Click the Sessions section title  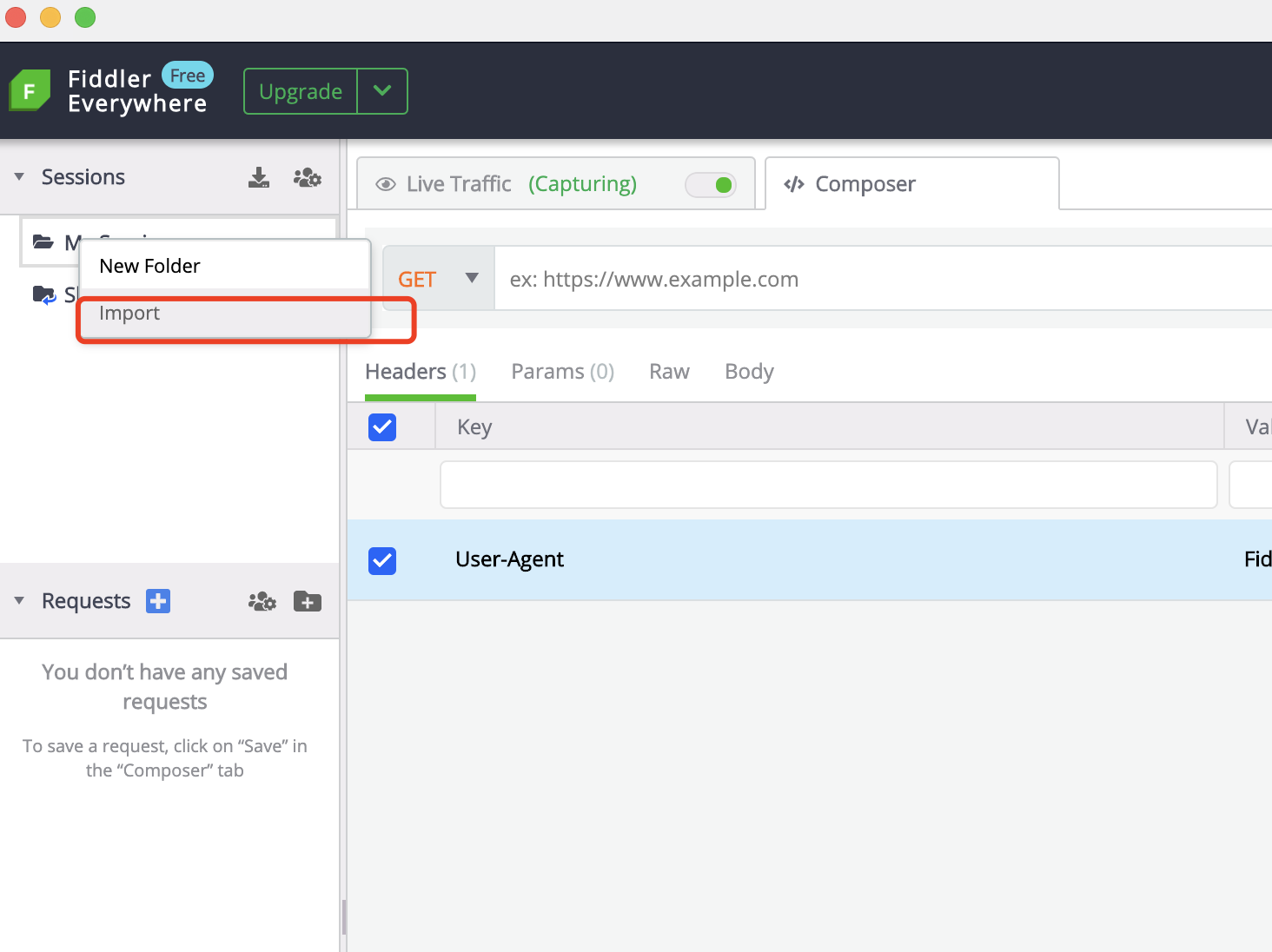tap(83, 177)
